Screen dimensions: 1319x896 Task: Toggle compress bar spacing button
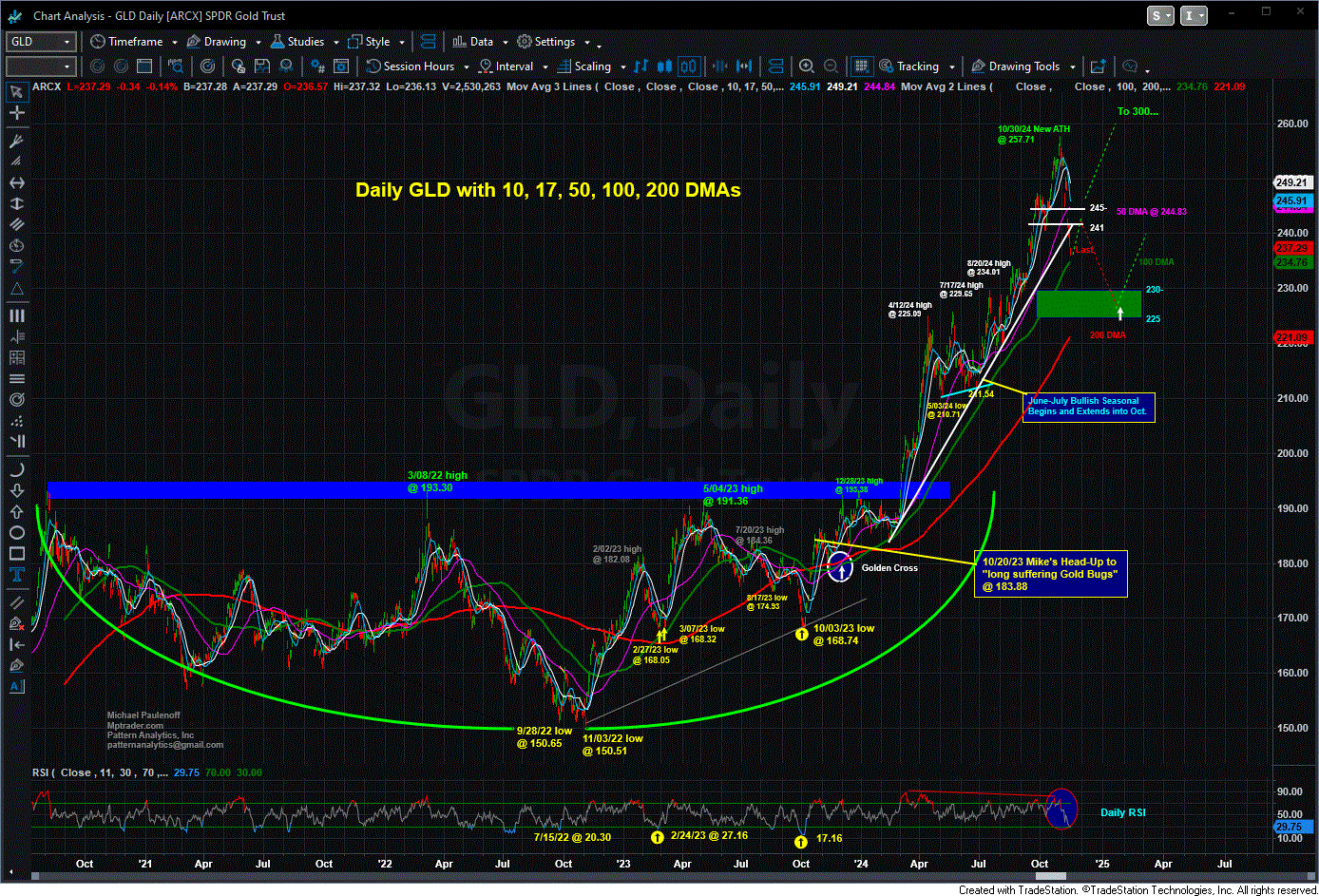(719, 67)
